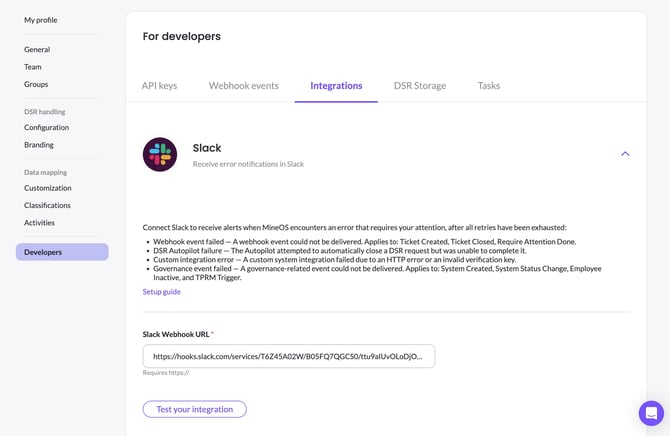Image resolution: width=670 pixels, height=436 pixels.
Task: Open the Tasks tab
Action: 489,86
